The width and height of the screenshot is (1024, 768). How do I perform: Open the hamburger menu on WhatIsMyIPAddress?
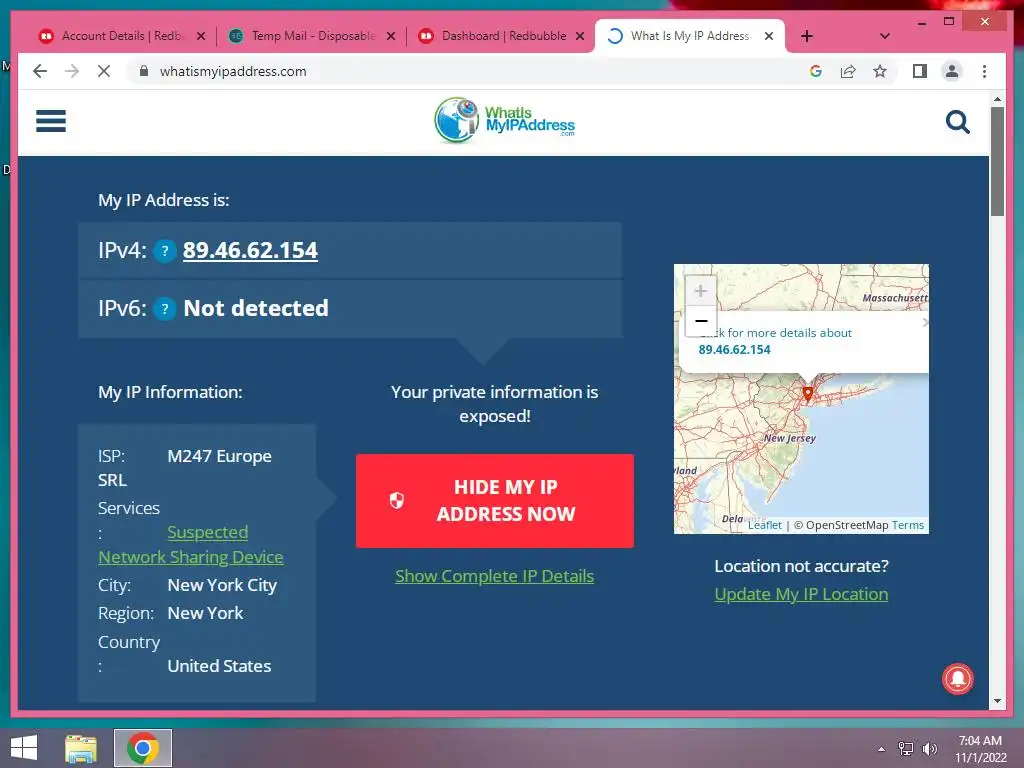point(51,121)
